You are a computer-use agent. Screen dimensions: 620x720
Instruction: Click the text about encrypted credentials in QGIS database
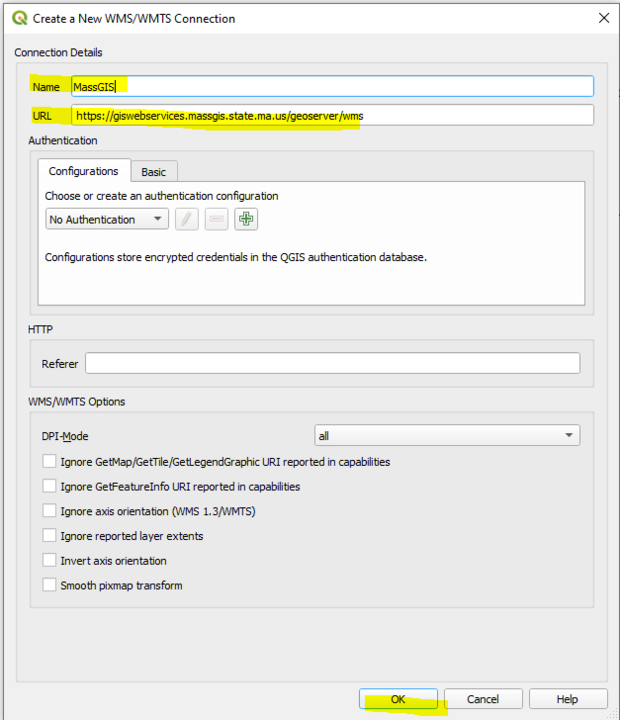[236, 257]
